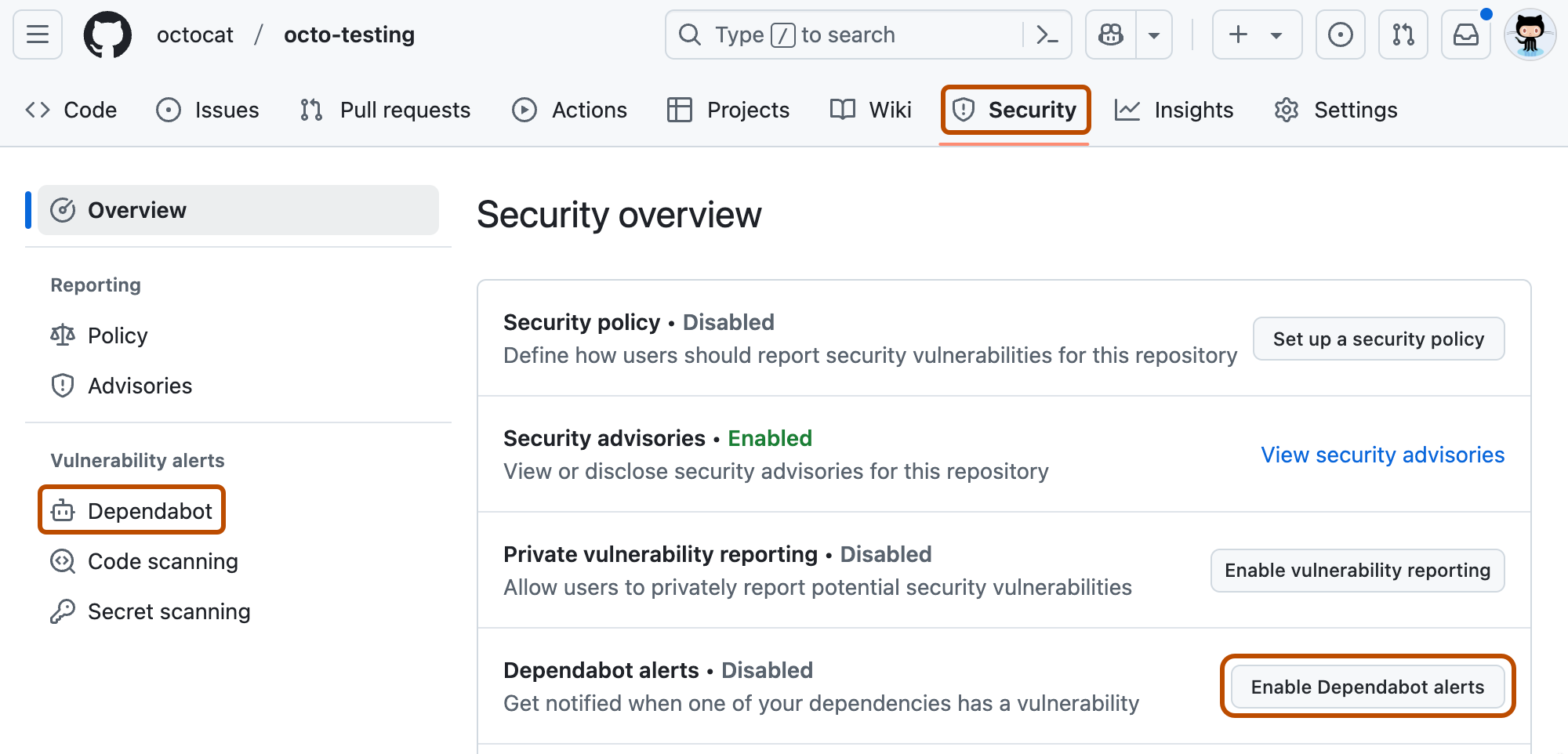Image resolution: width=1568 pixels, height=754 pixels.
Task: Expand the Copilot dropdown arrow
Action: pyautogui.click(x=1154, y=34)
